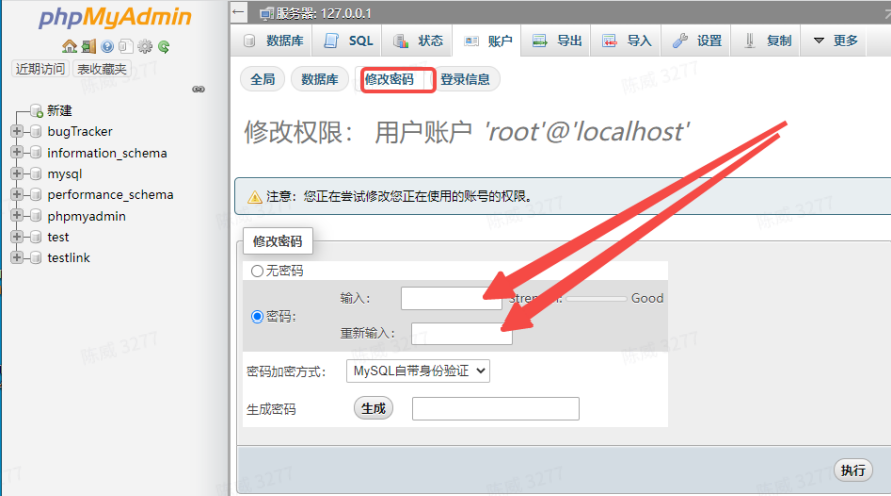The height and width of the screenshot is (496, 891).
Task: Click the link chain icon in sidebar
Action: (x=198, y=89)
